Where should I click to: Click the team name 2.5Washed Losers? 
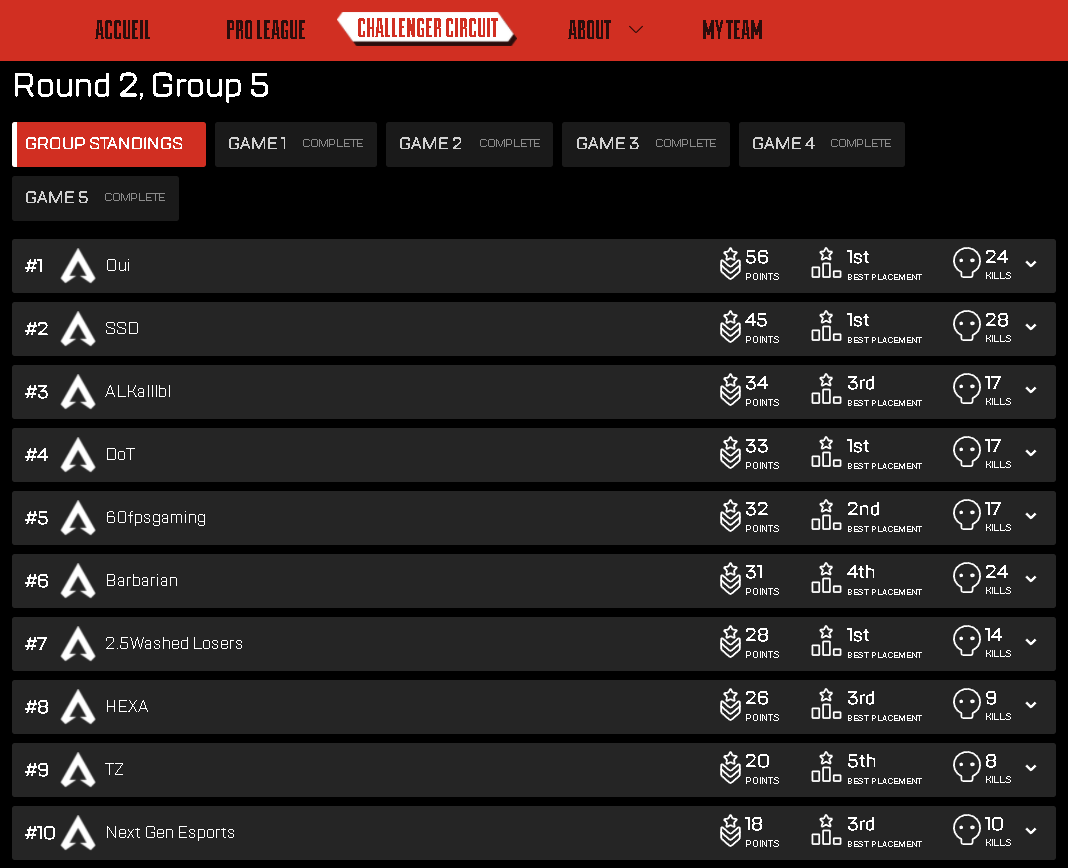[x=174, y=643]
